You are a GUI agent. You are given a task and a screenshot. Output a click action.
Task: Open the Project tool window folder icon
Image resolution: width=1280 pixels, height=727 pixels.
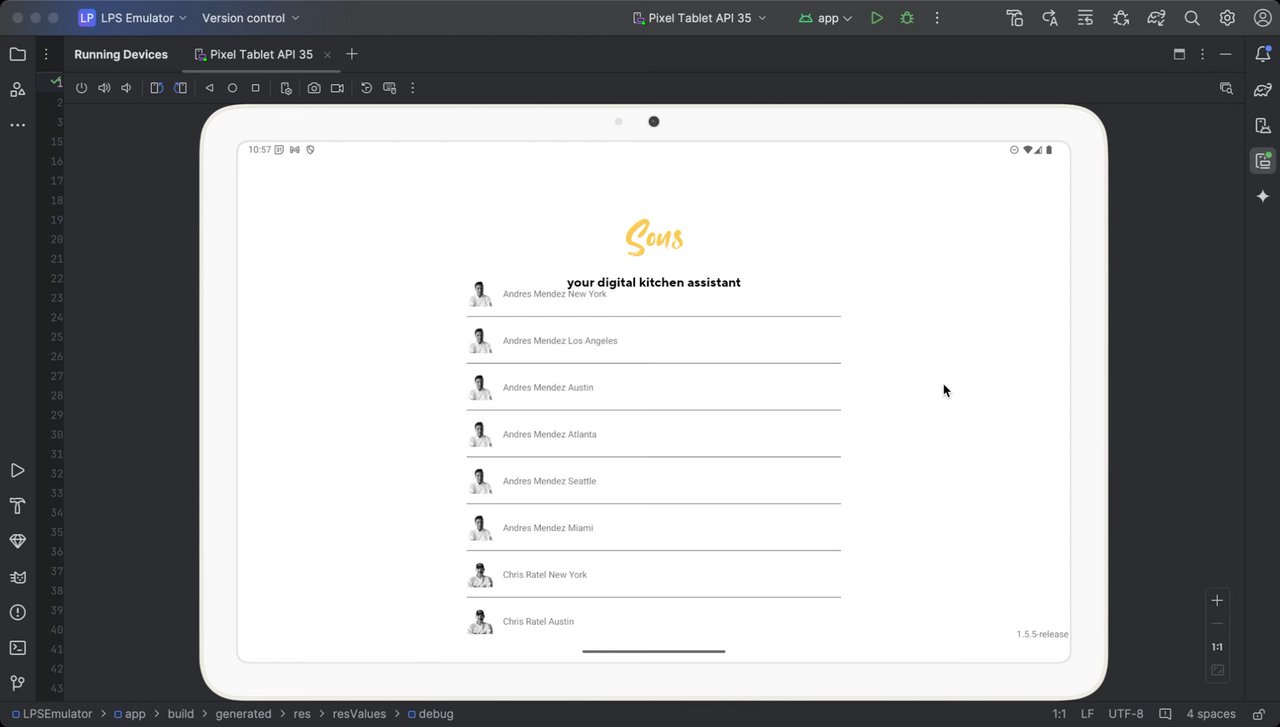click(17, 54)
